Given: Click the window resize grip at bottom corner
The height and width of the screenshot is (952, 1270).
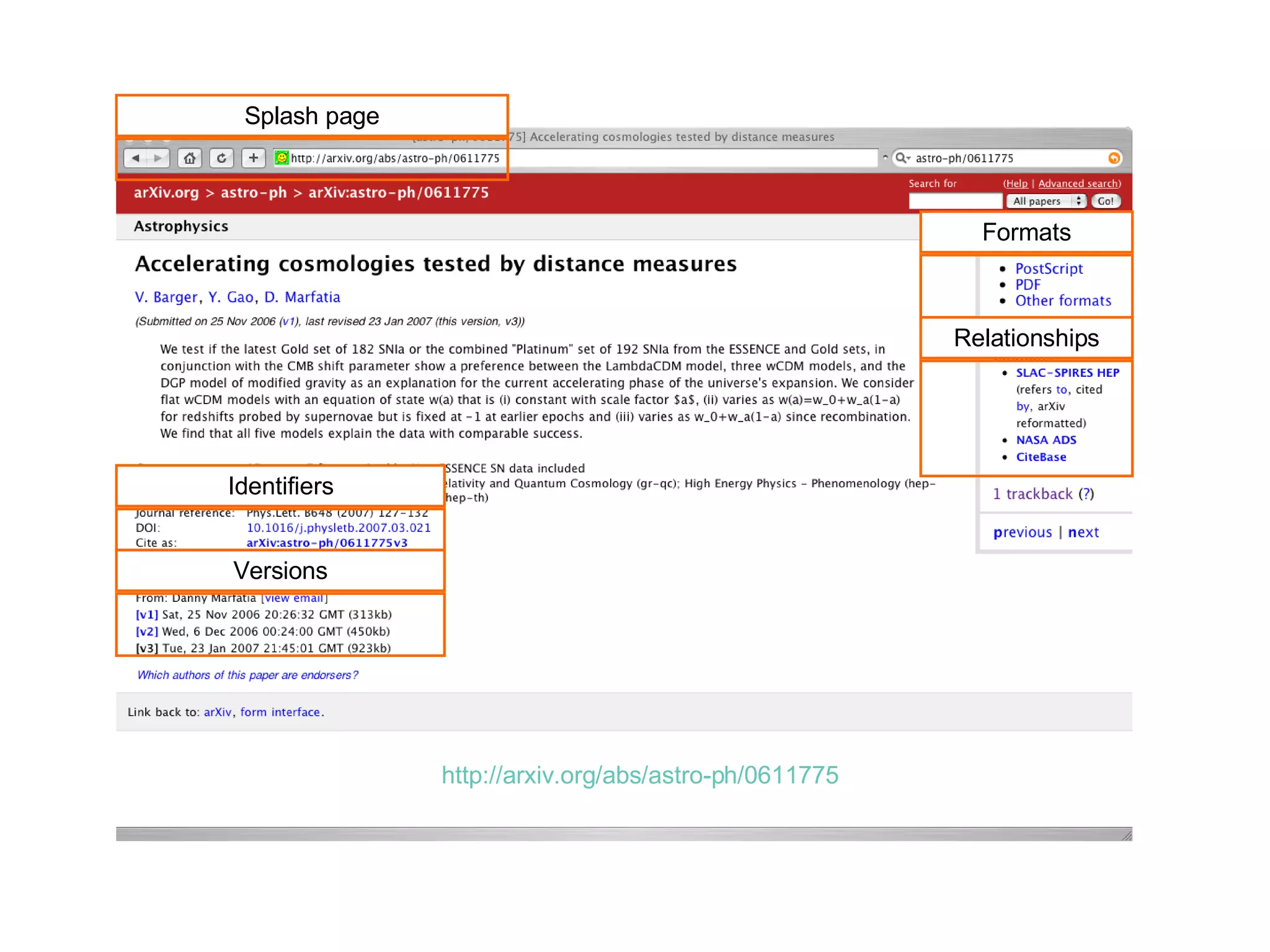Looking at the screenshot, I should click(1126, 835).
